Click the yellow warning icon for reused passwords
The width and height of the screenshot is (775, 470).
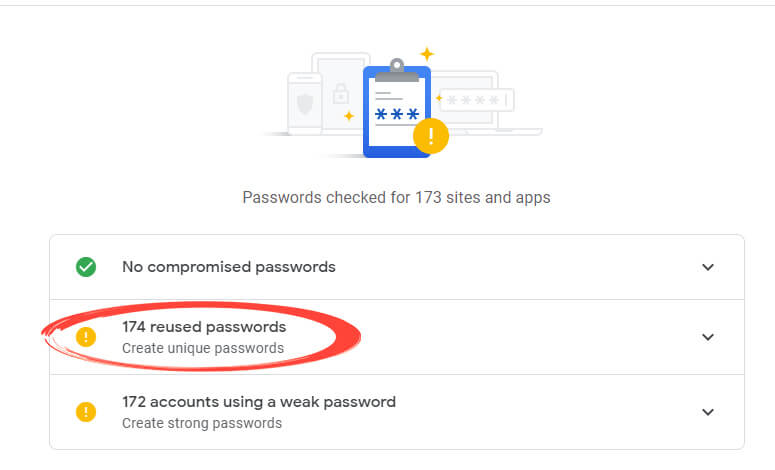pyautogui.click(x=86, y=337)
